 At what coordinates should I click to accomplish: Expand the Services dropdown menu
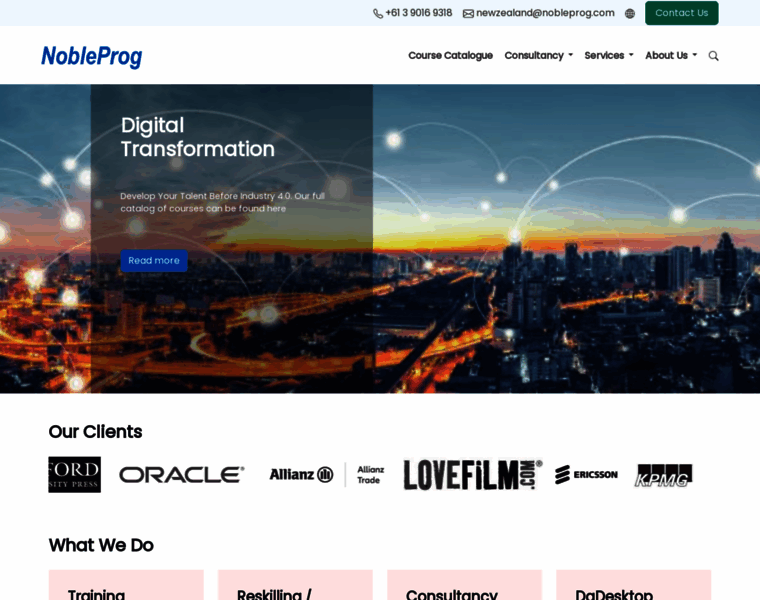[x=609, y=56]
